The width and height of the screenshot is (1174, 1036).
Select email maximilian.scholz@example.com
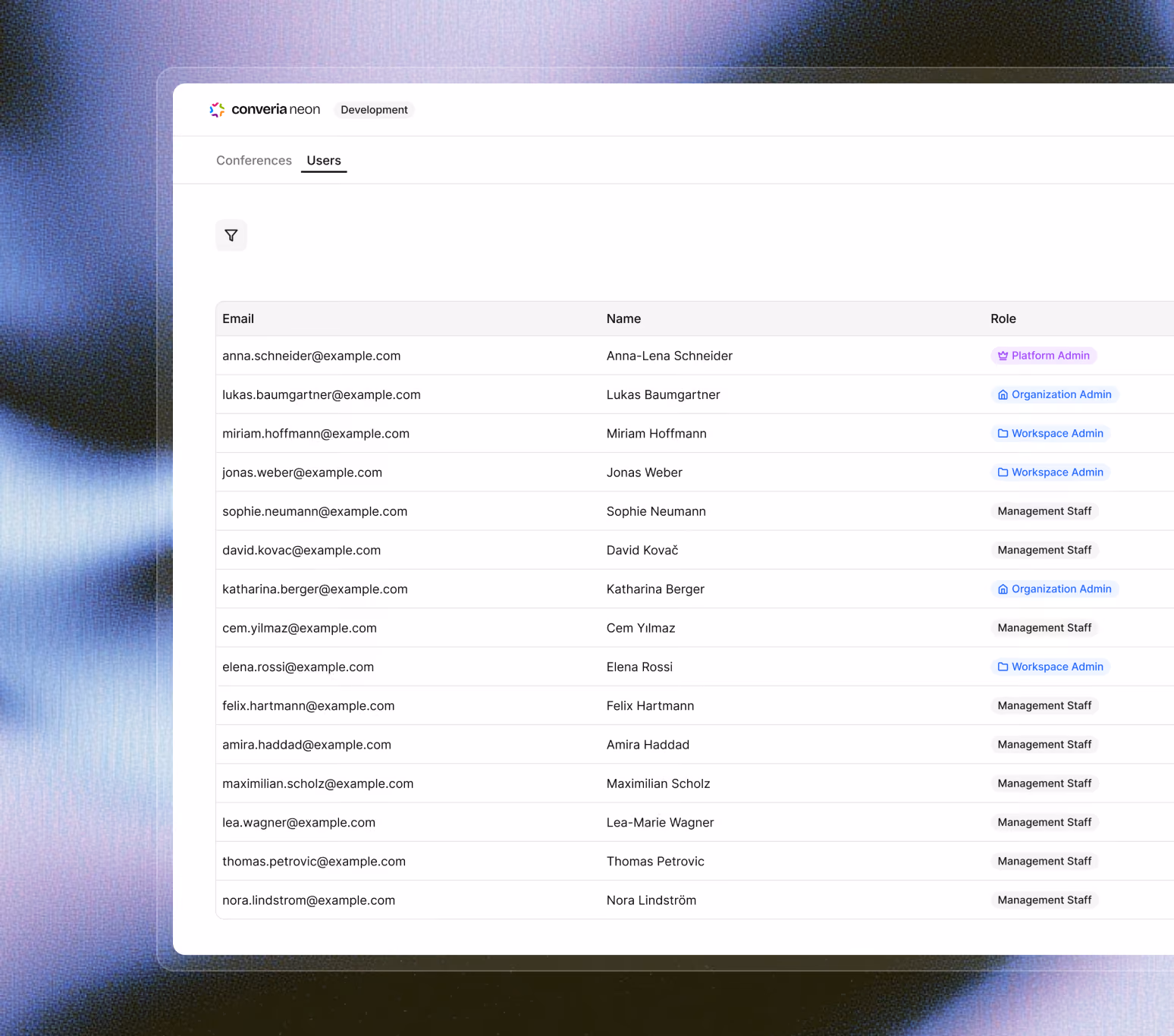tap(318, 784)
